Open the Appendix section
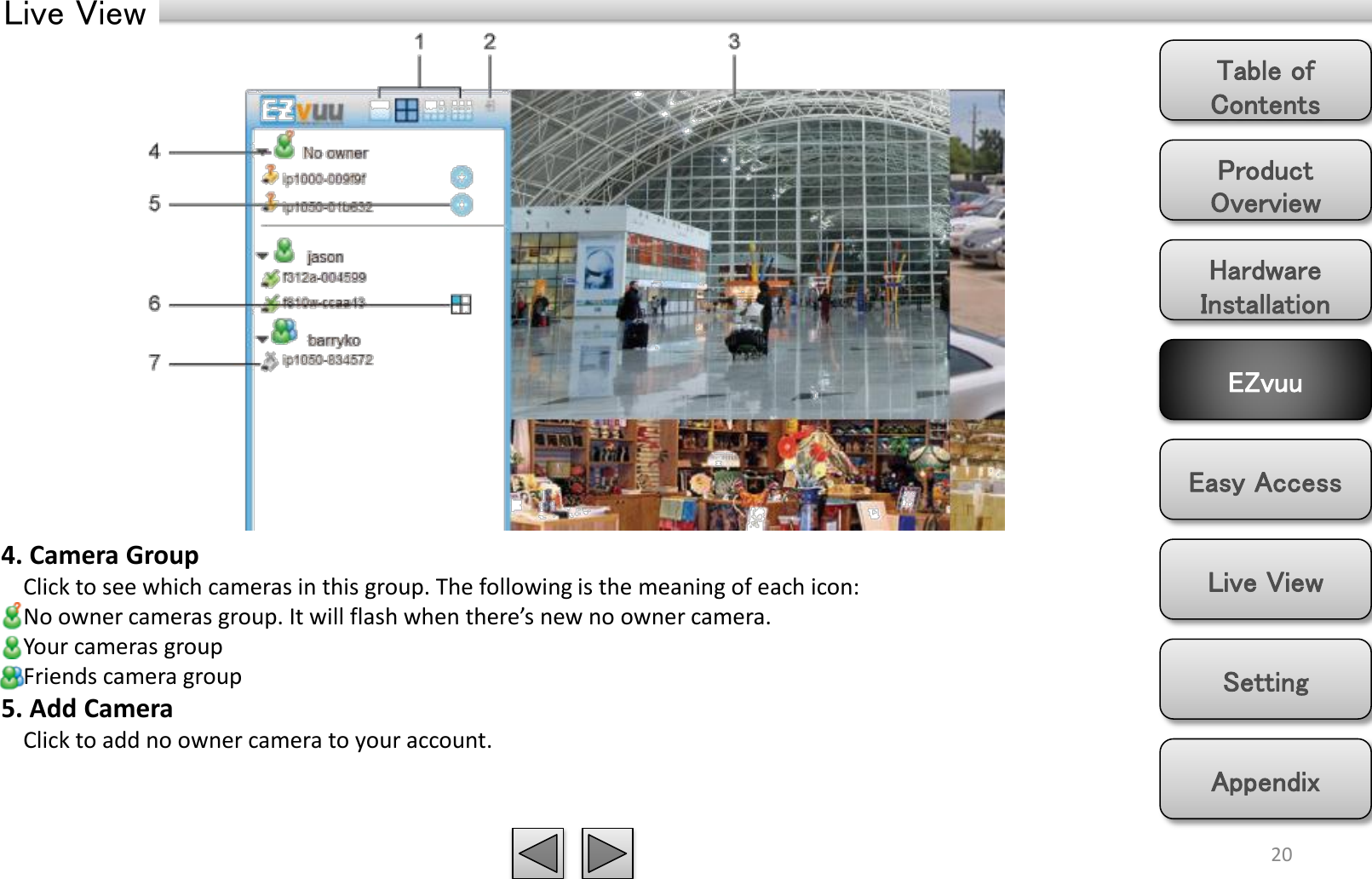The image size is (1372, 879). point(1266,778)
